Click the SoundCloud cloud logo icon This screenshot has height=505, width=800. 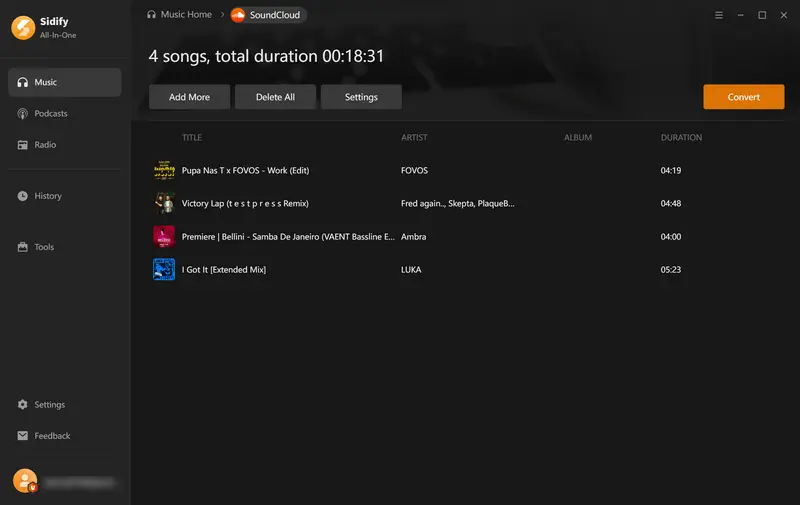pos(238,15)
